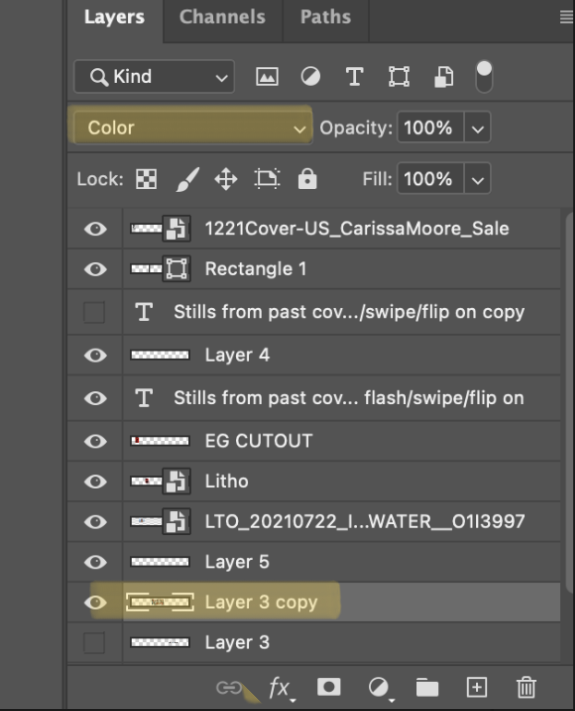Click type icon of 'flash/swipe/flip on' layer
575x711 pixels.
(x=144, y=398)
